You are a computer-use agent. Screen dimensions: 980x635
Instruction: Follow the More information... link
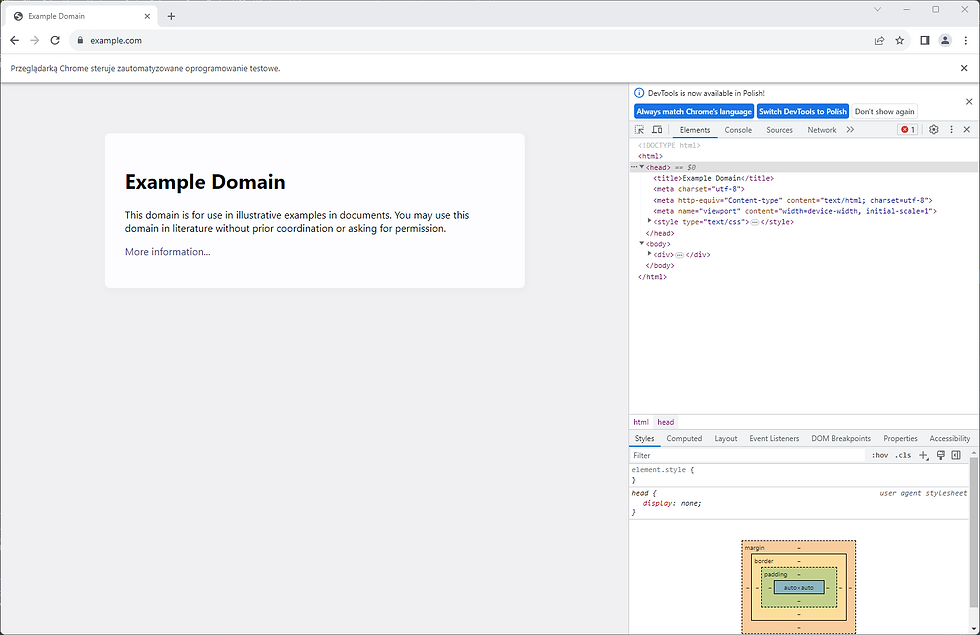pos(168,252)
